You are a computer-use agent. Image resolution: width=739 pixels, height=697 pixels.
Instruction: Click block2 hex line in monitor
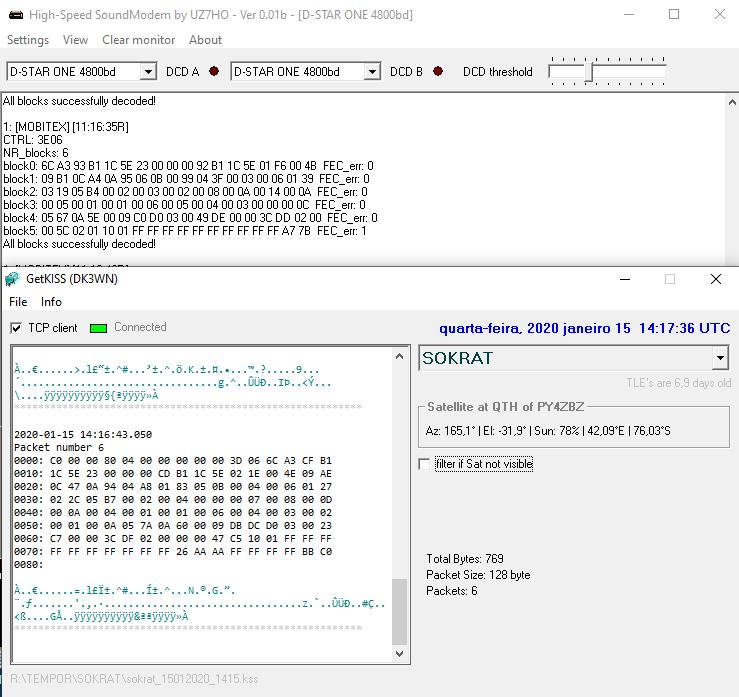coord(185,192)
